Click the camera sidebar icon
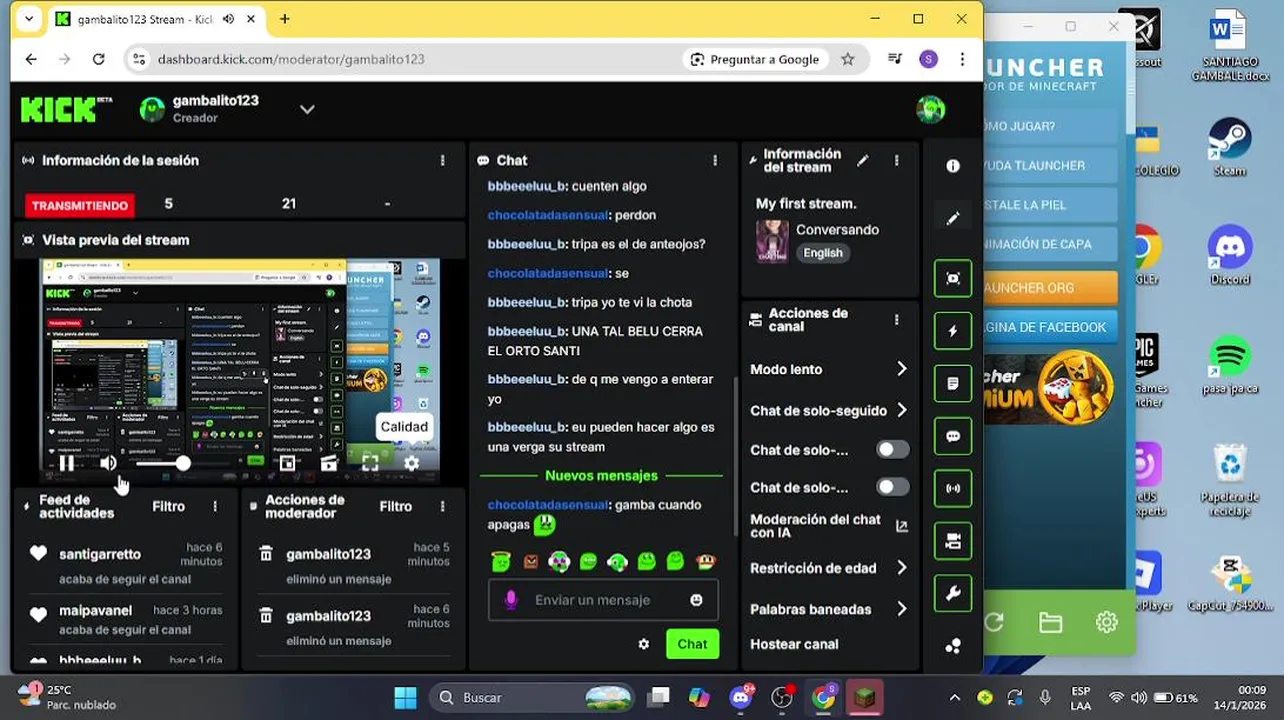This screenshot has height=720, width=1284. [953, 541]
